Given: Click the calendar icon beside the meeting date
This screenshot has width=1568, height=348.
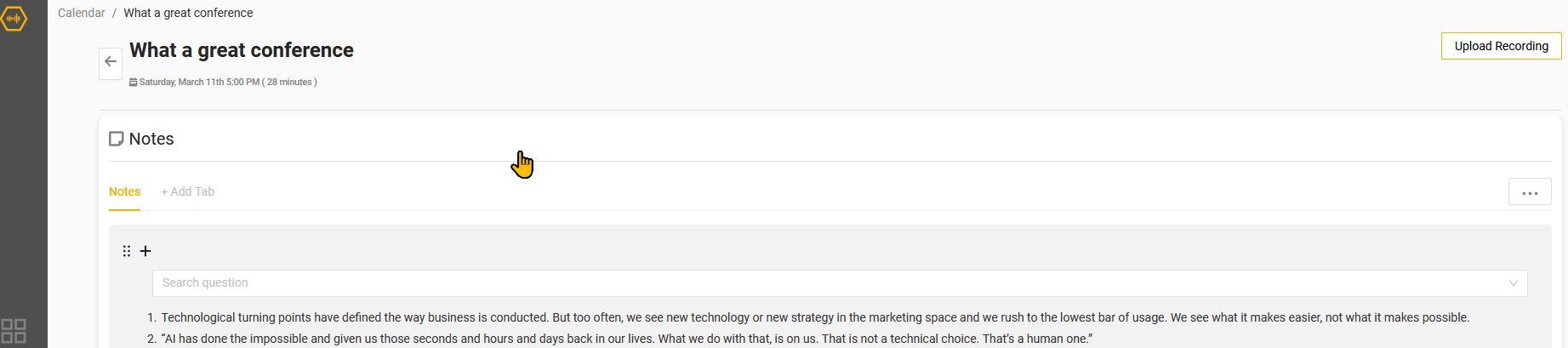Looking at the screenshot, I should [133, 83].
